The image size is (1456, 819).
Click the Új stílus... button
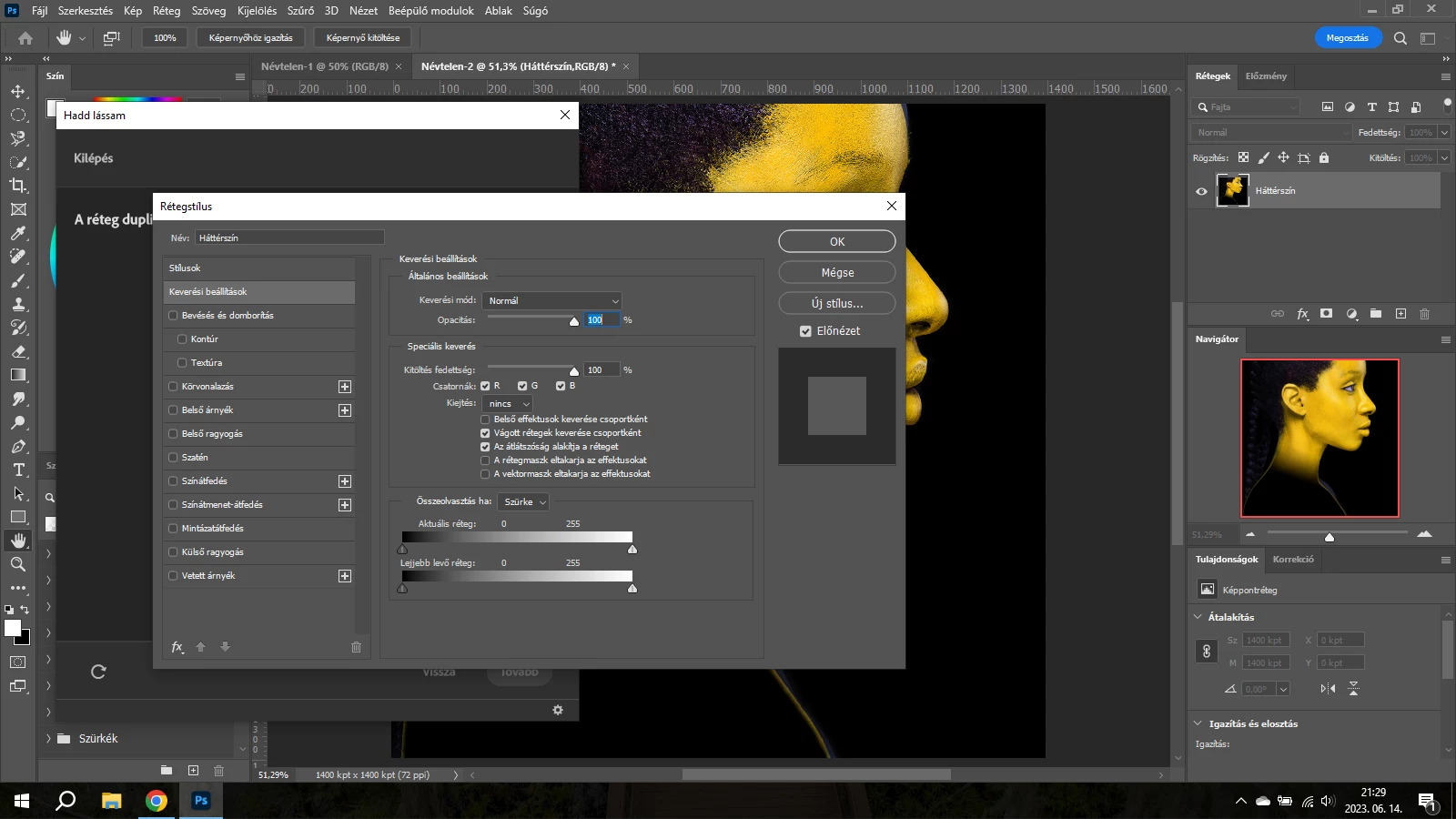point(837,304)
